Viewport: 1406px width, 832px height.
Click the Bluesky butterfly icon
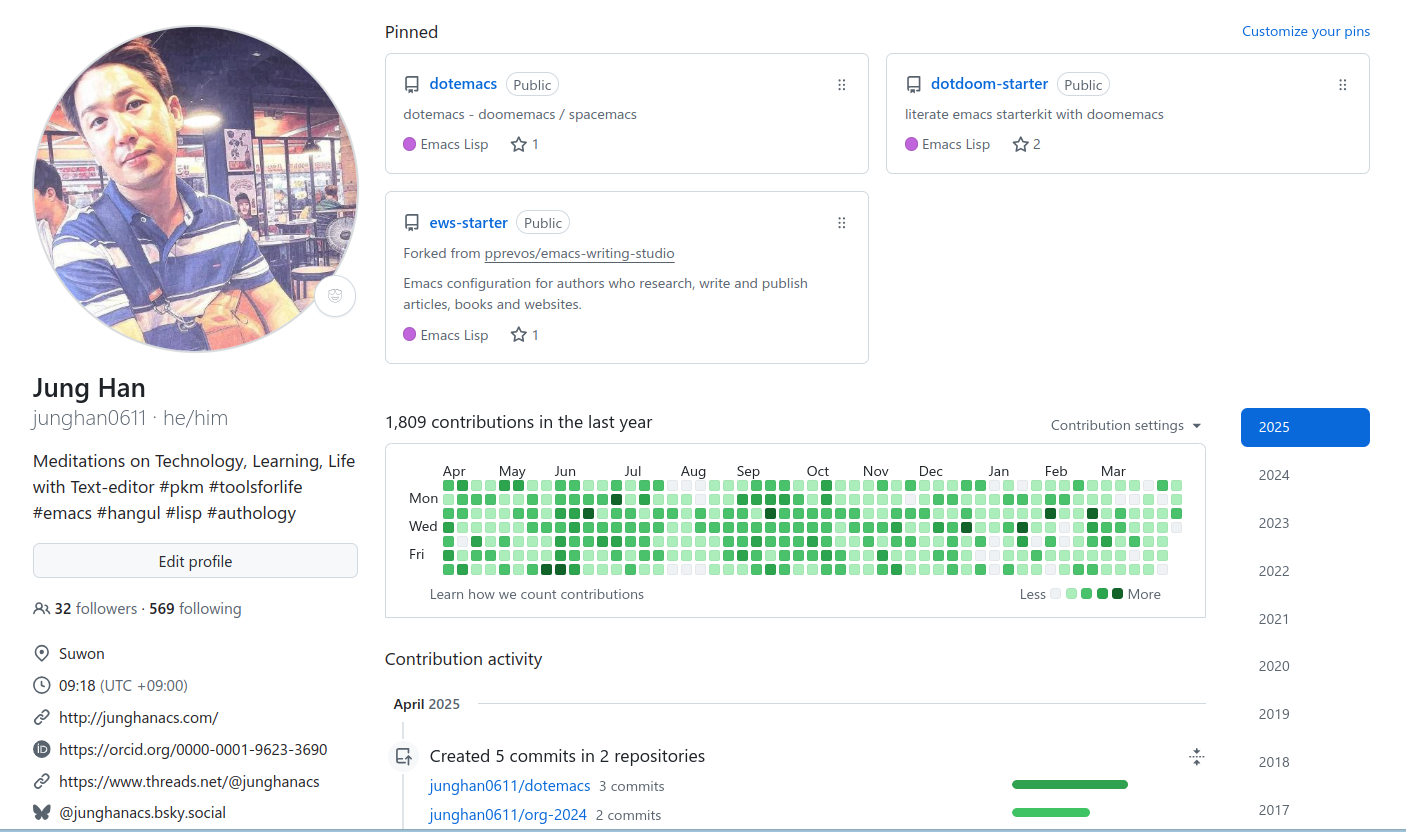pos(41,812)
